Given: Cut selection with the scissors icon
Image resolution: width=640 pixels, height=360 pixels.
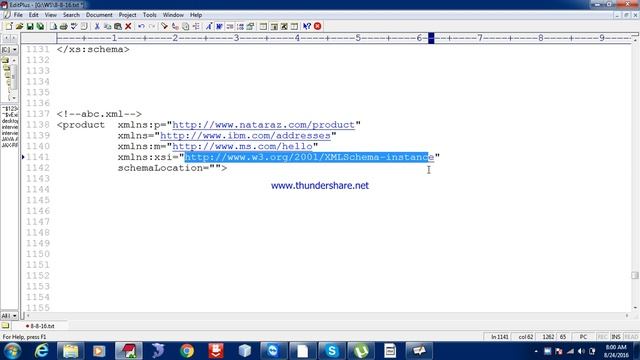Looking at the screenshot, I should pos(97,27).
